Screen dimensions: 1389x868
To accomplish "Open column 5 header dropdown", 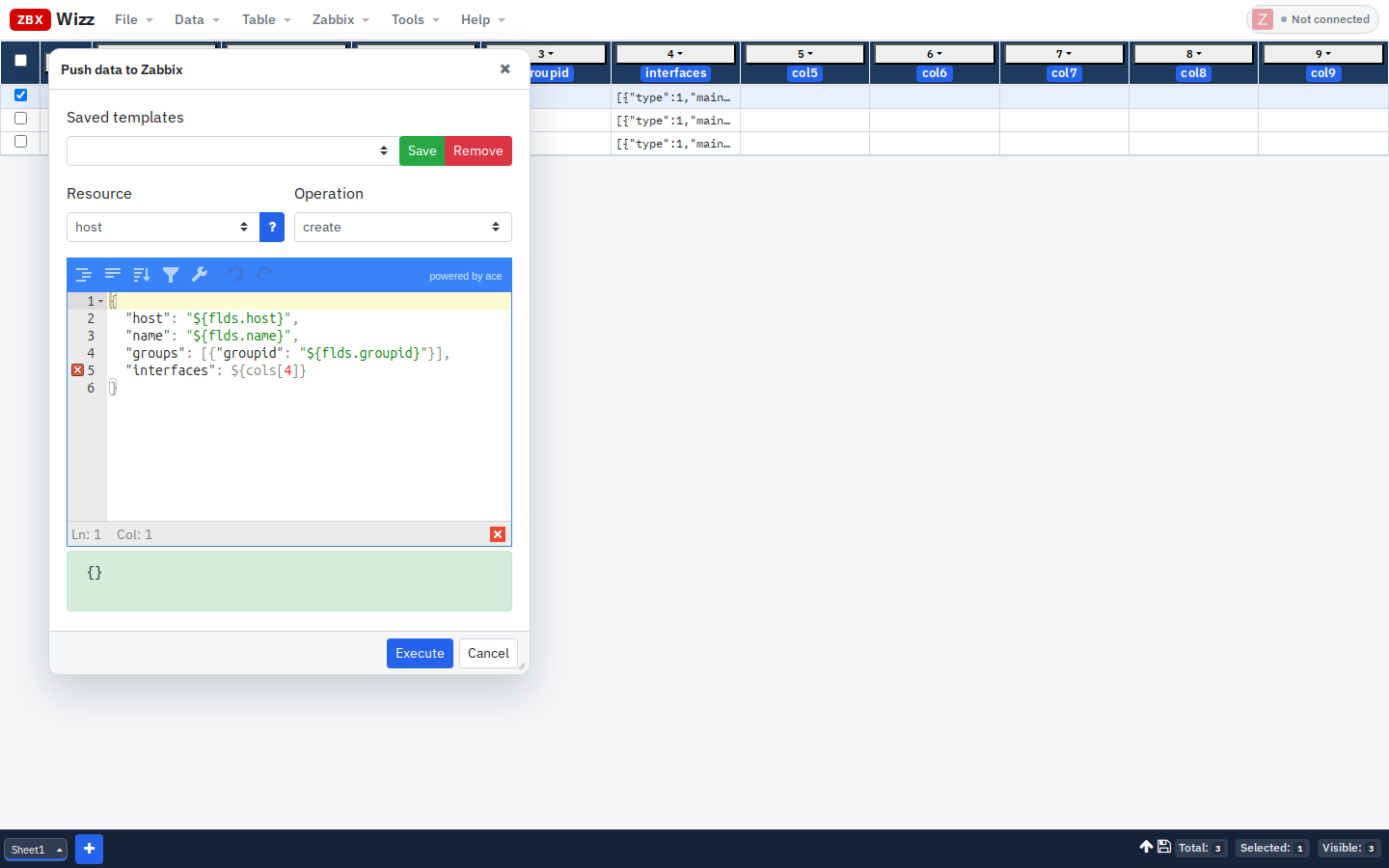I will pyautogui.click(x=804, y=54).
